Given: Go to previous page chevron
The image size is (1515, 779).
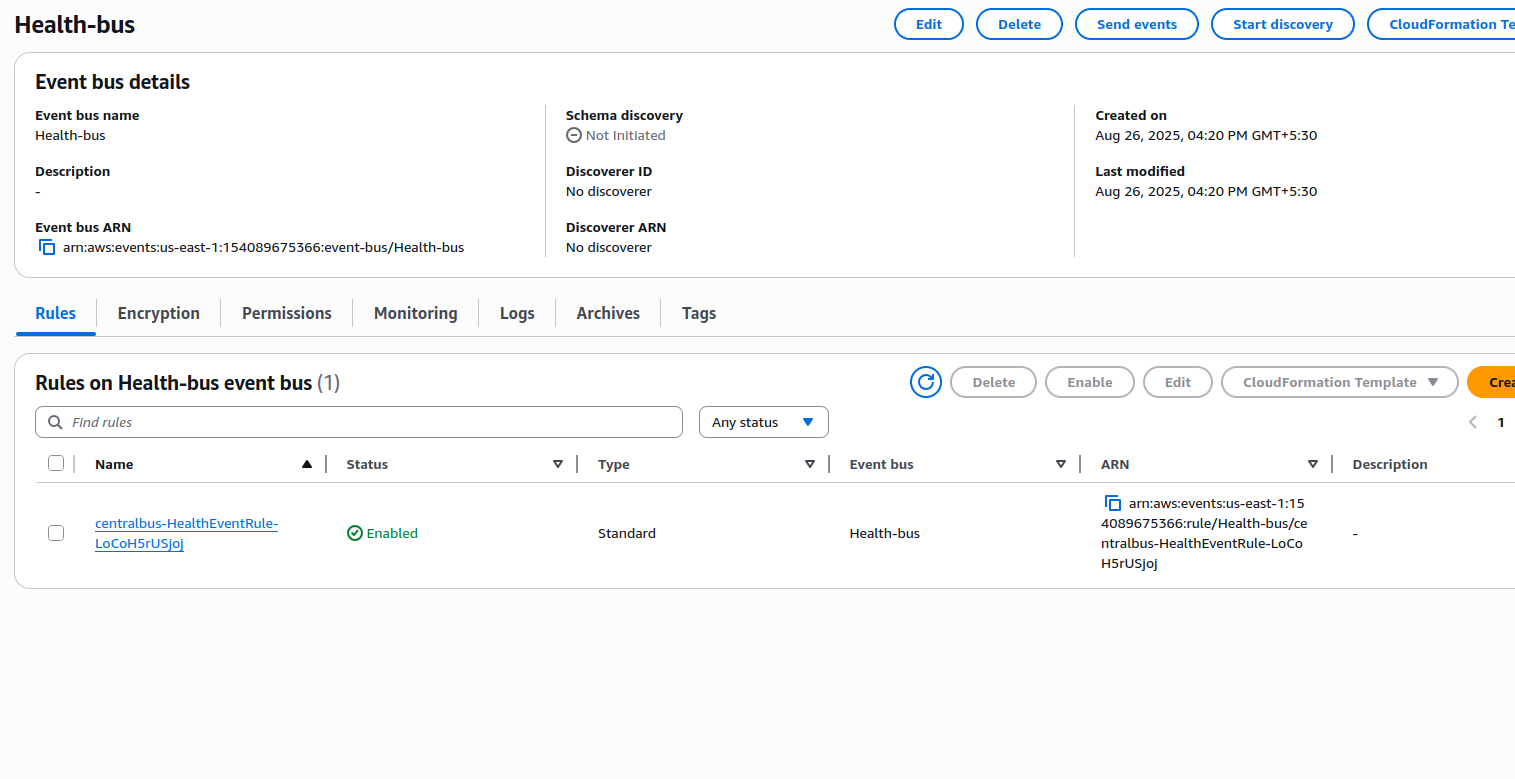Looking at the screenshot, I should click(x=1472, y=422).
